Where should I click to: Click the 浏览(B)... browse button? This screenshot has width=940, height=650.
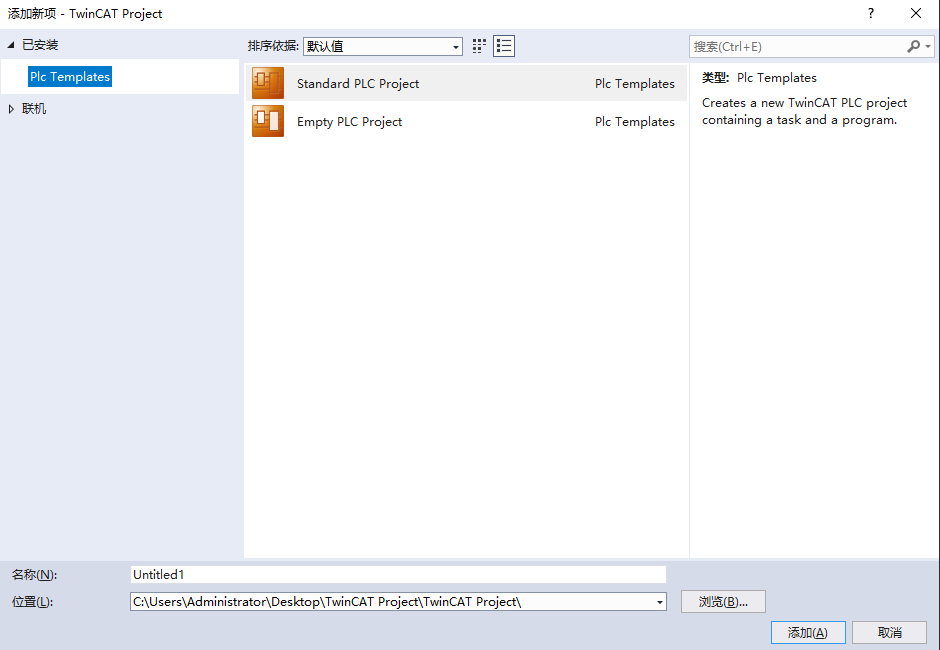[x=723, y=601]
